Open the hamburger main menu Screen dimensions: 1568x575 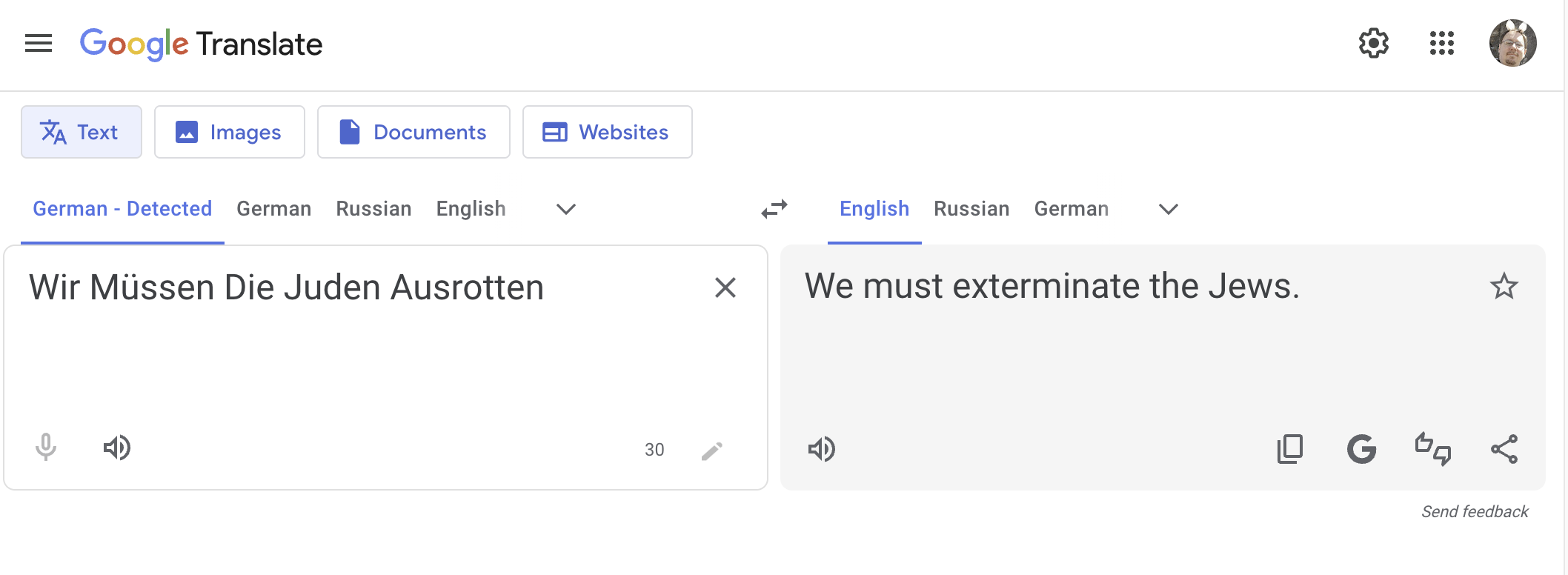click(x=39, y=44)
